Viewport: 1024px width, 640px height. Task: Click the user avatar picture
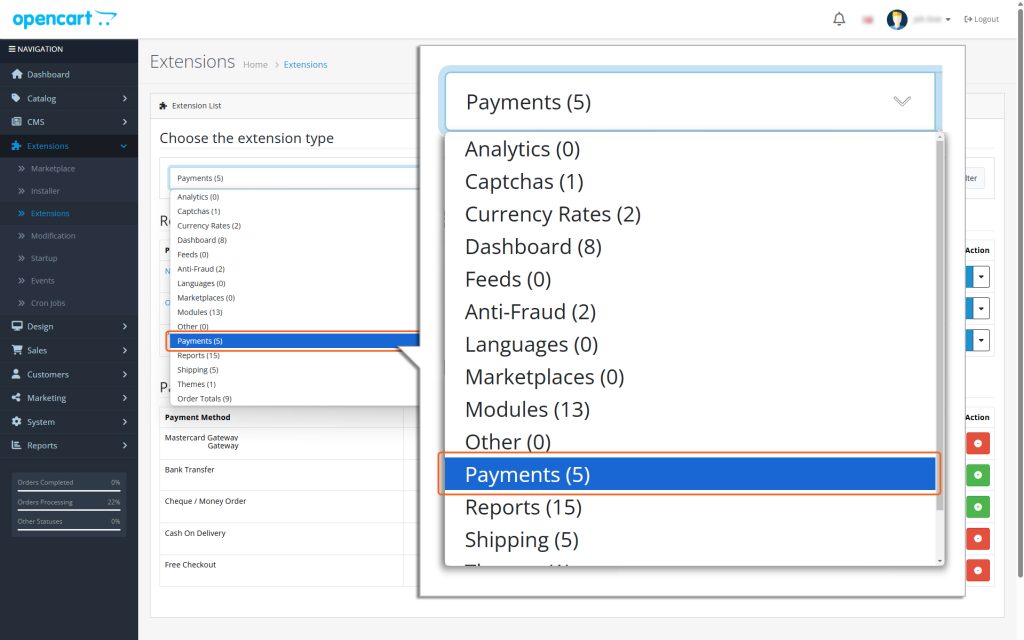897,19
